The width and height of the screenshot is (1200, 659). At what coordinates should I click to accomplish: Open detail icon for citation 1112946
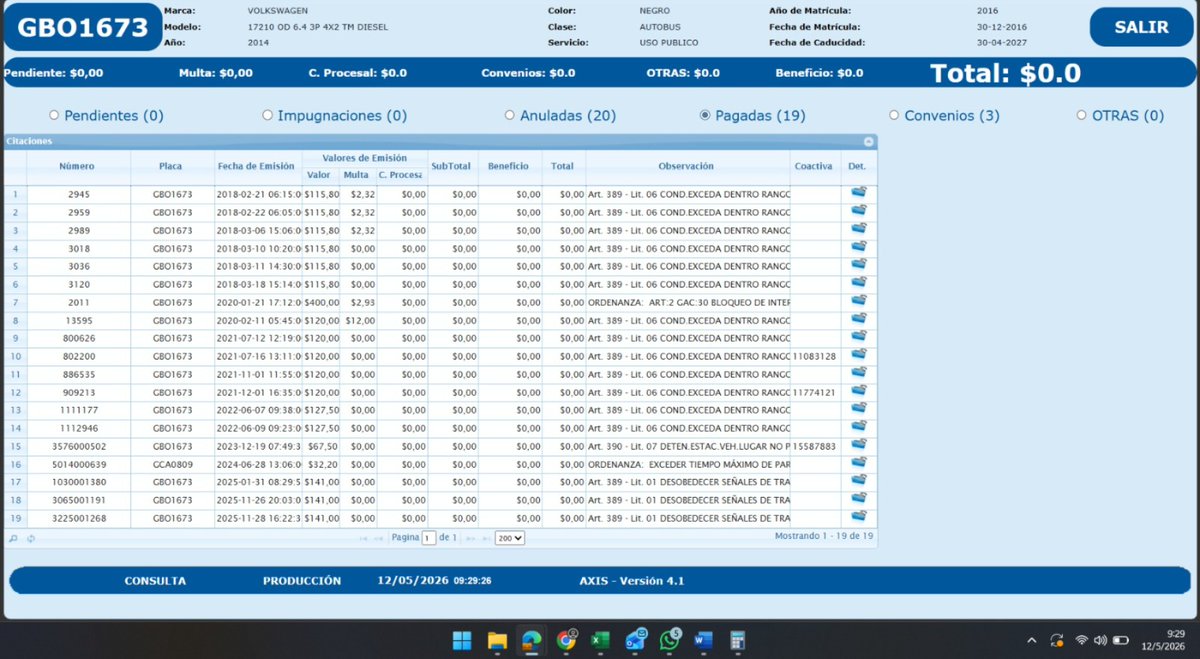858,427
